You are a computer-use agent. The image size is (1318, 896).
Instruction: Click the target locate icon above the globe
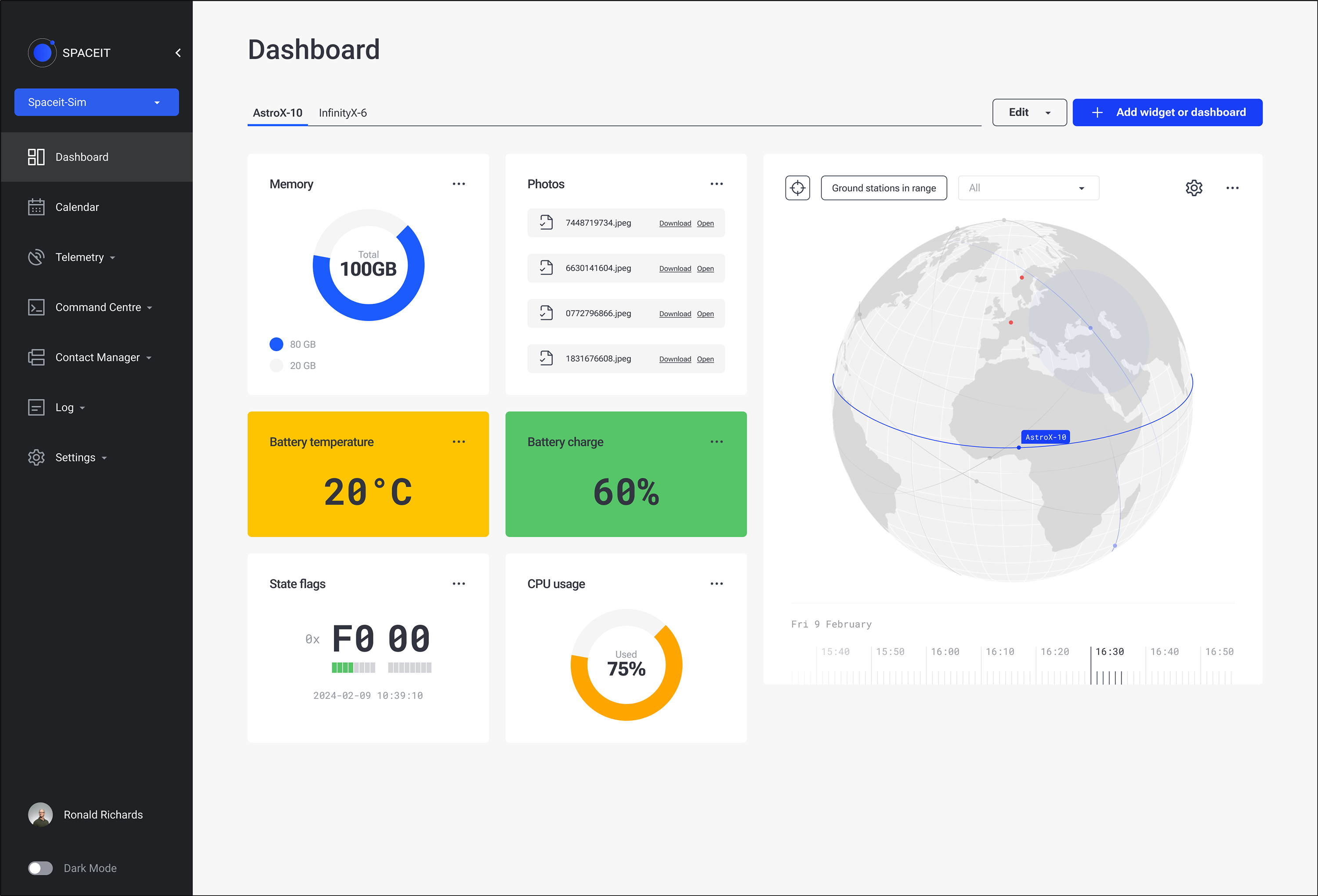[798, 188]
